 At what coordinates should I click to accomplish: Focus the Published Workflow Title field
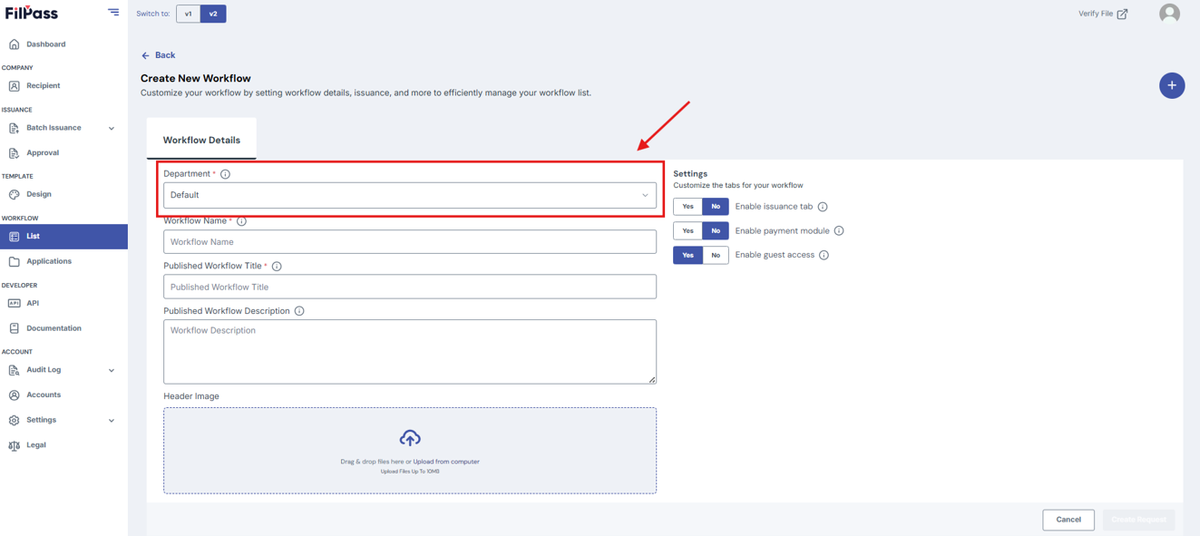point(410,286)
